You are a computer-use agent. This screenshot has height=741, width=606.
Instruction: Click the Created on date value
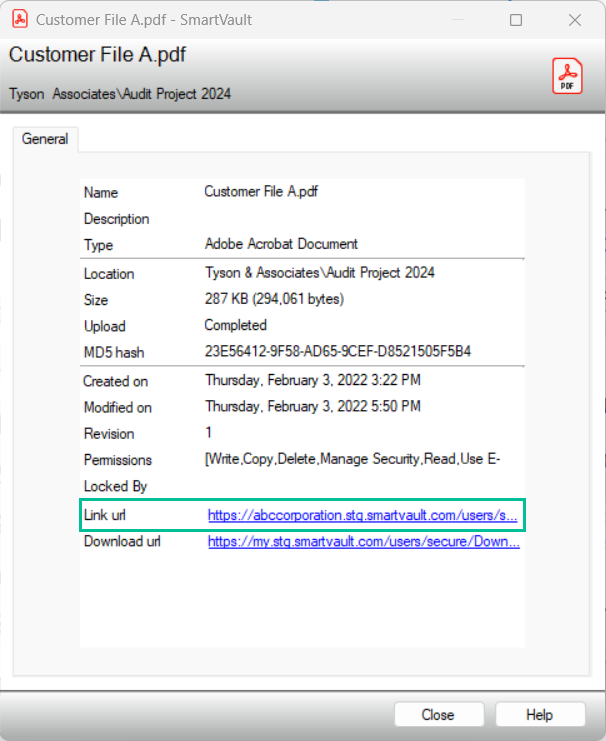(312, 380)
